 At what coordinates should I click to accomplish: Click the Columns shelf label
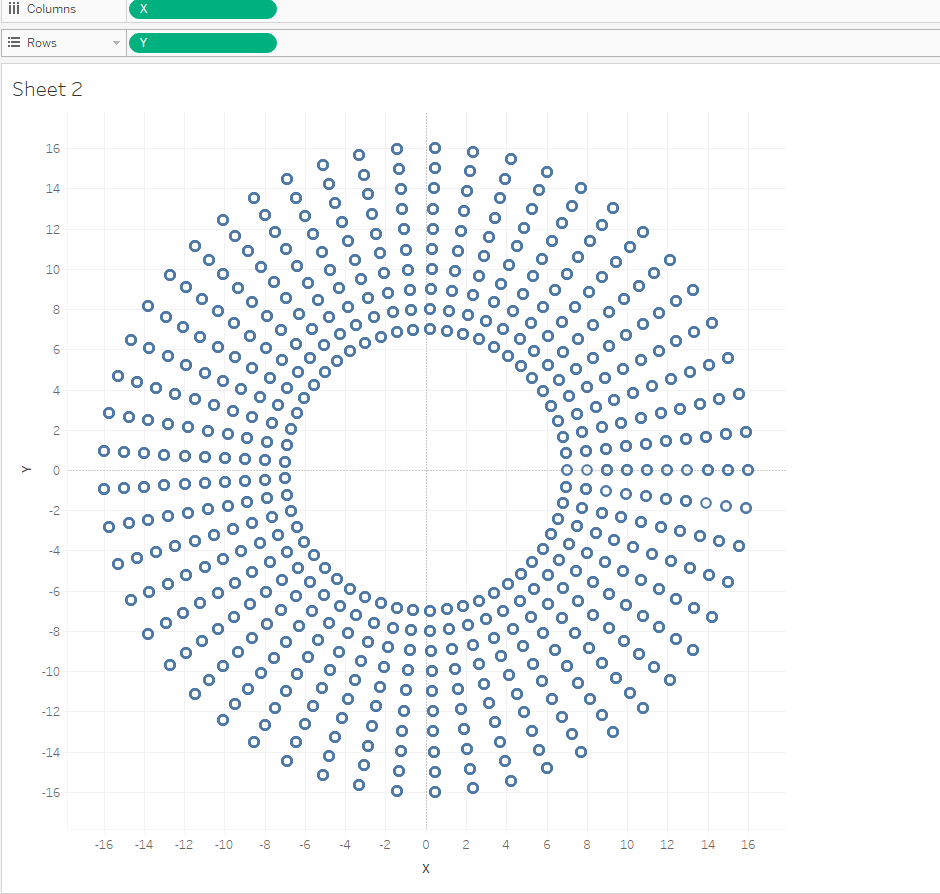coord(52,9)
